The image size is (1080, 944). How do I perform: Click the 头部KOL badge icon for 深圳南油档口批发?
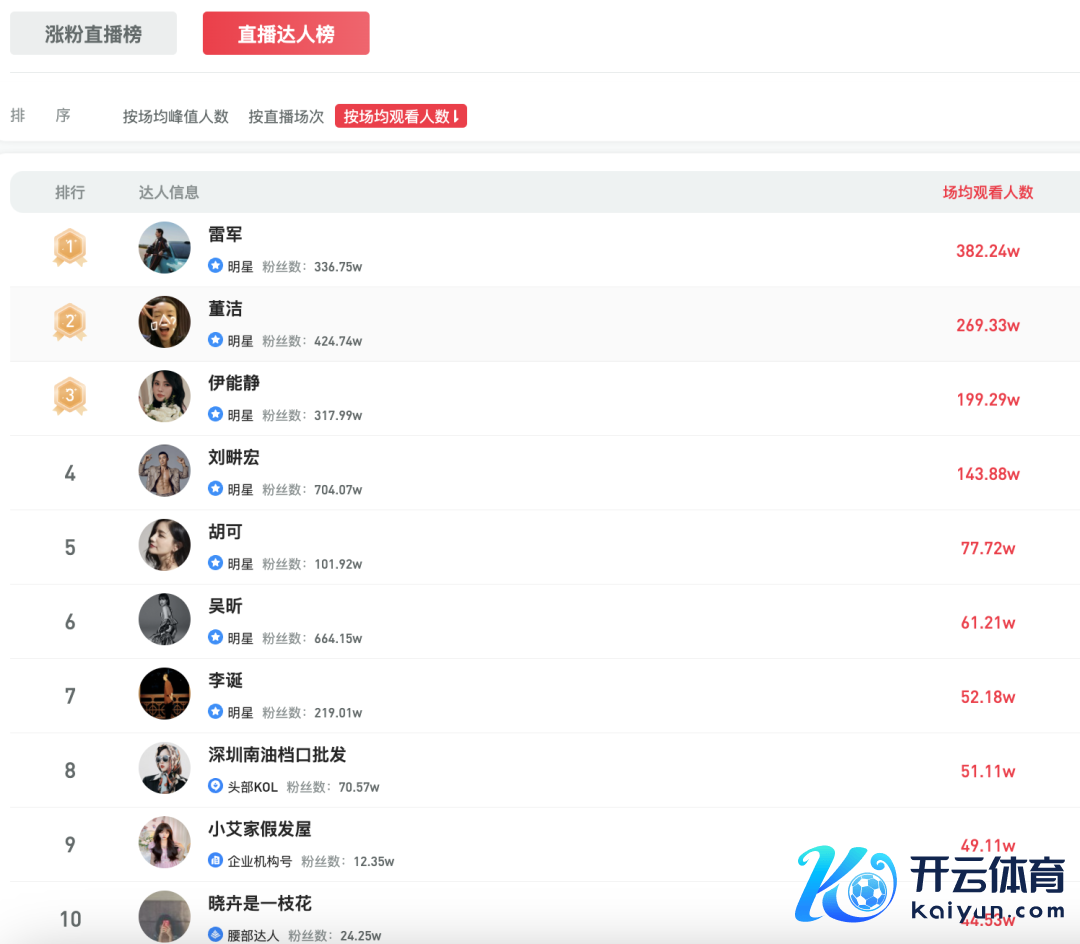215,787
